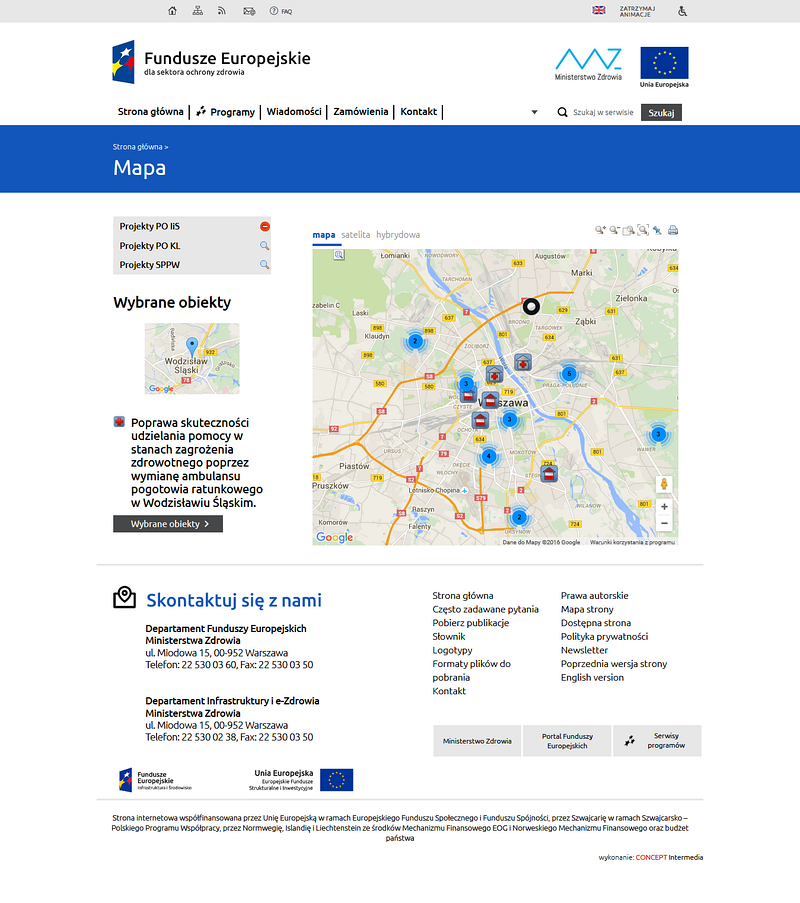Expand the Projekty PO KL row

click(x=192, y=246)
